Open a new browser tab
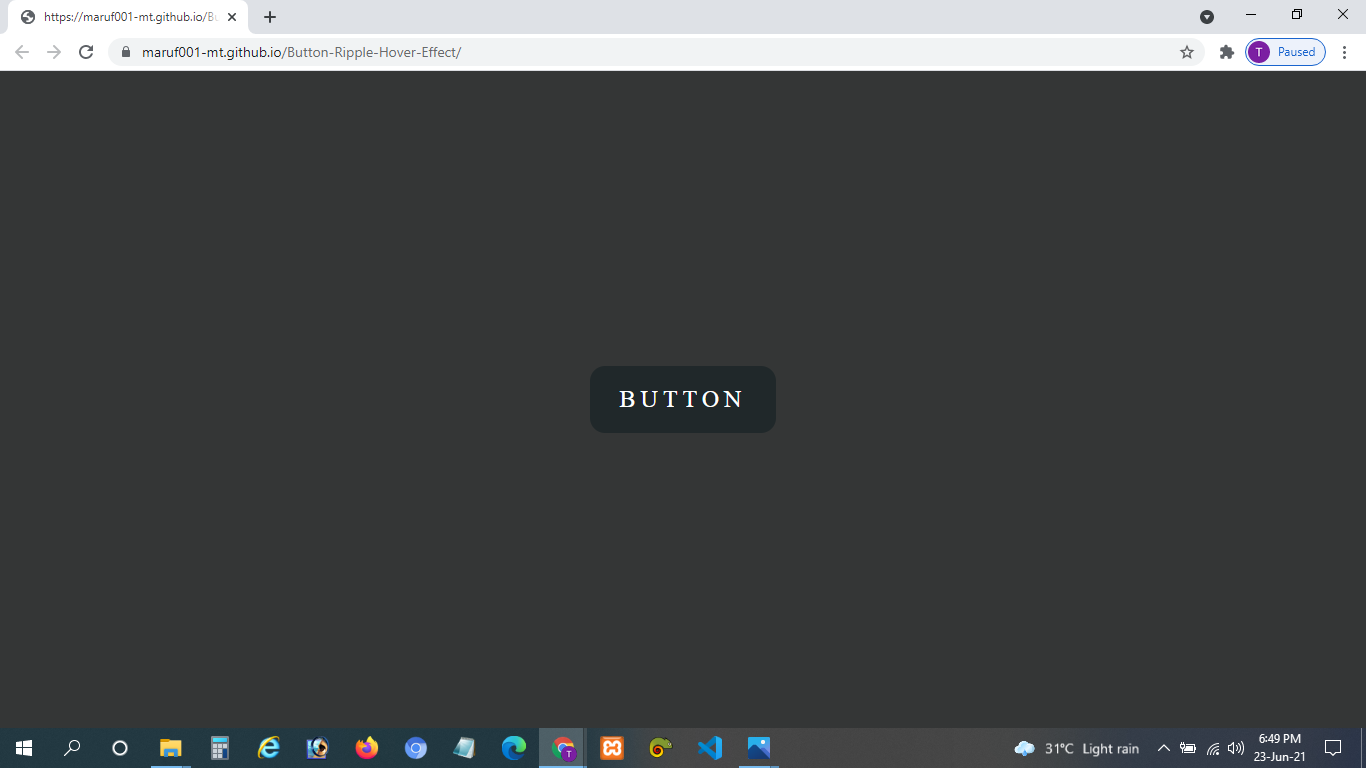Viewport: 1366px width, 768px height. [270, 16]
